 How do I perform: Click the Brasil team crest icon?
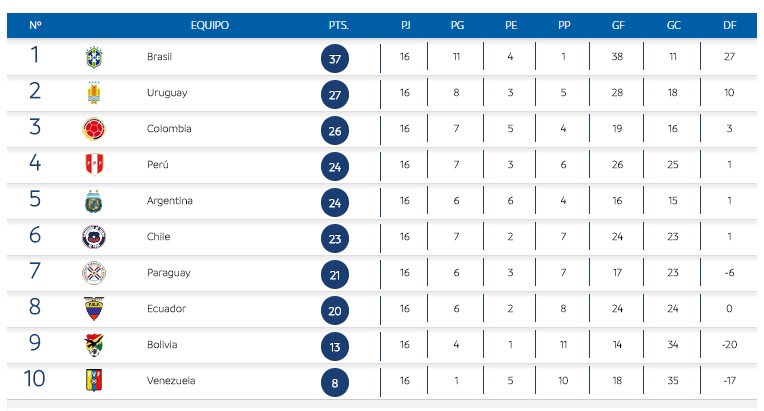point(94,57)
